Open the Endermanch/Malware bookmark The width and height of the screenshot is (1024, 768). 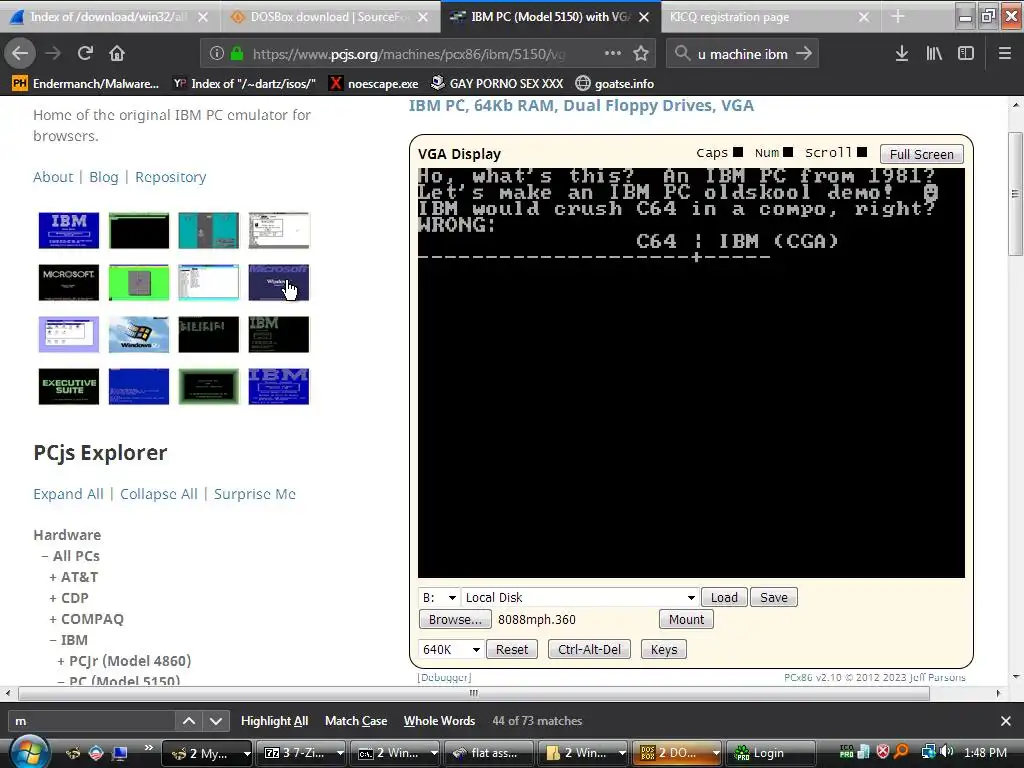click(x=86, y=84)
